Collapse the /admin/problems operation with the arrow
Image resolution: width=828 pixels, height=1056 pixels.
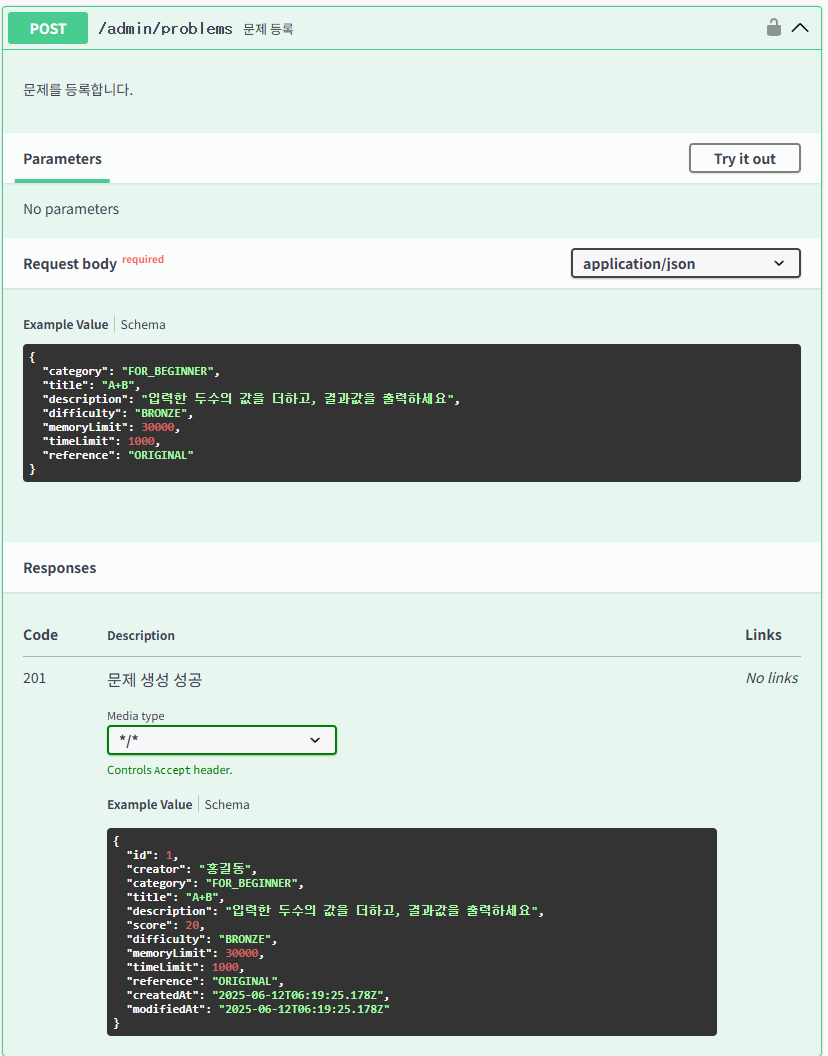click(800, 28)
